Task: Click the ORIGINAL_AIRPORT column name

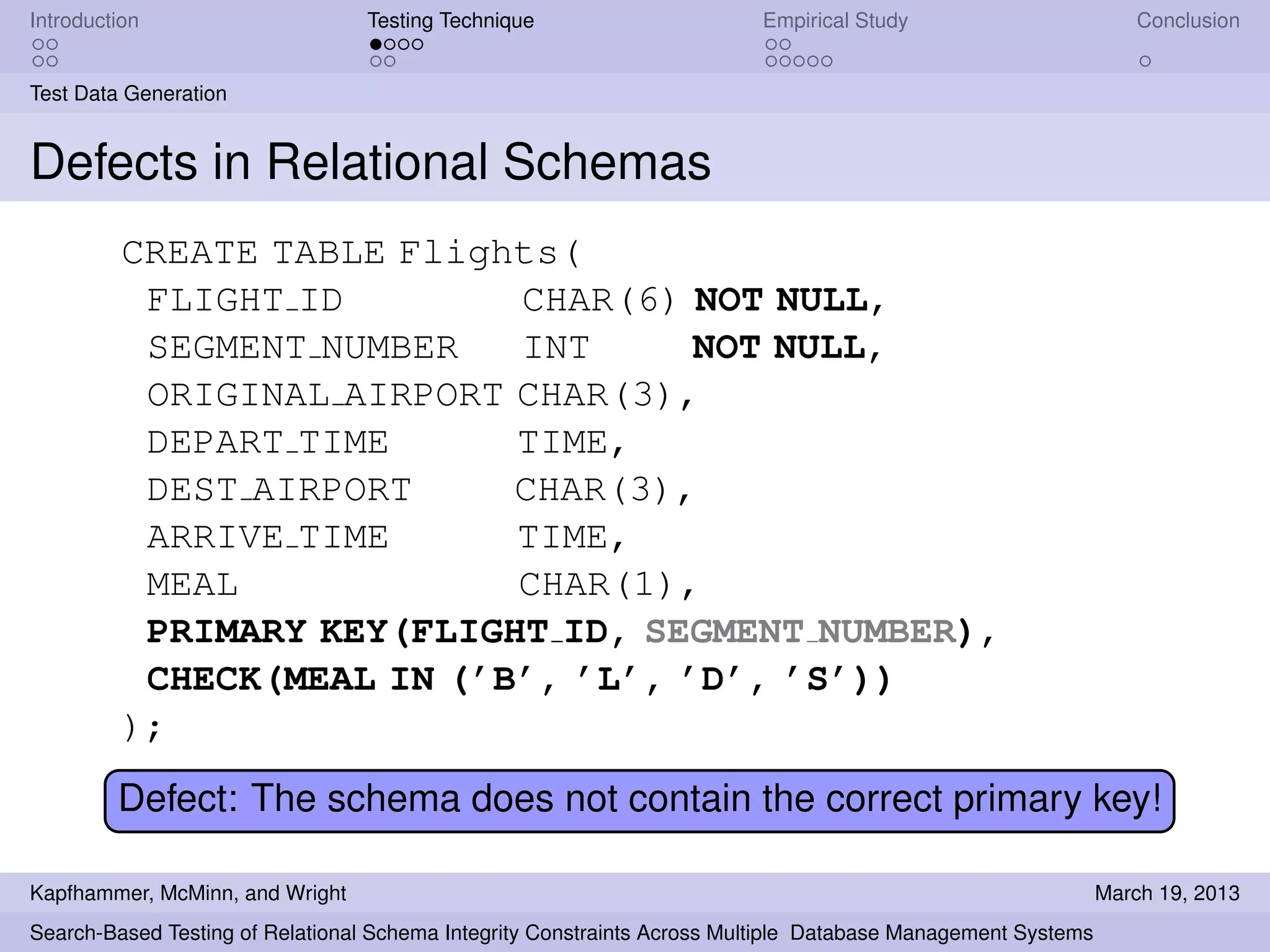Action: [324, 395]
